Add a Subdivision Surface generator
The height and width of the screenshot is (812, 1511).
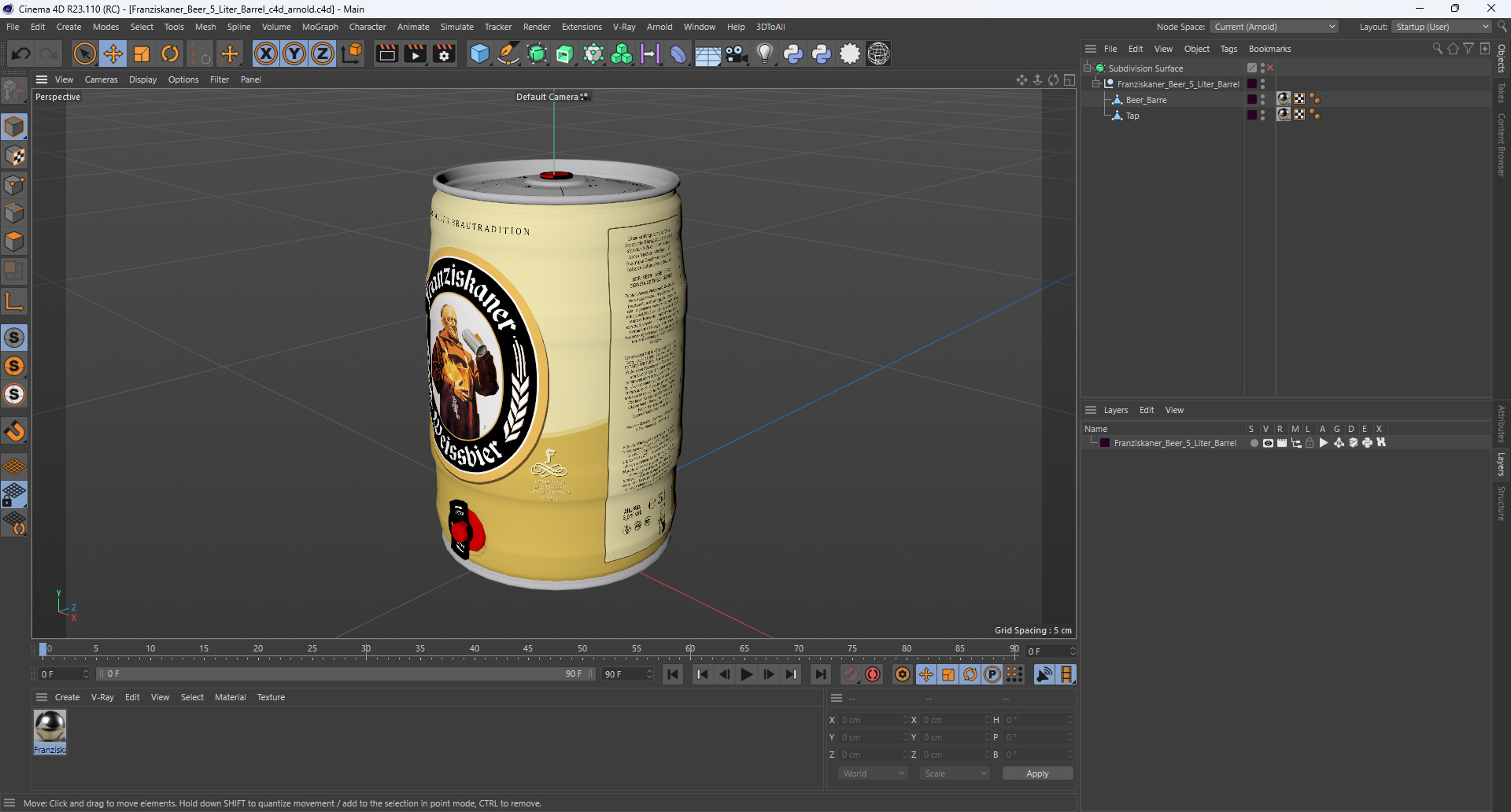[537, 54]
